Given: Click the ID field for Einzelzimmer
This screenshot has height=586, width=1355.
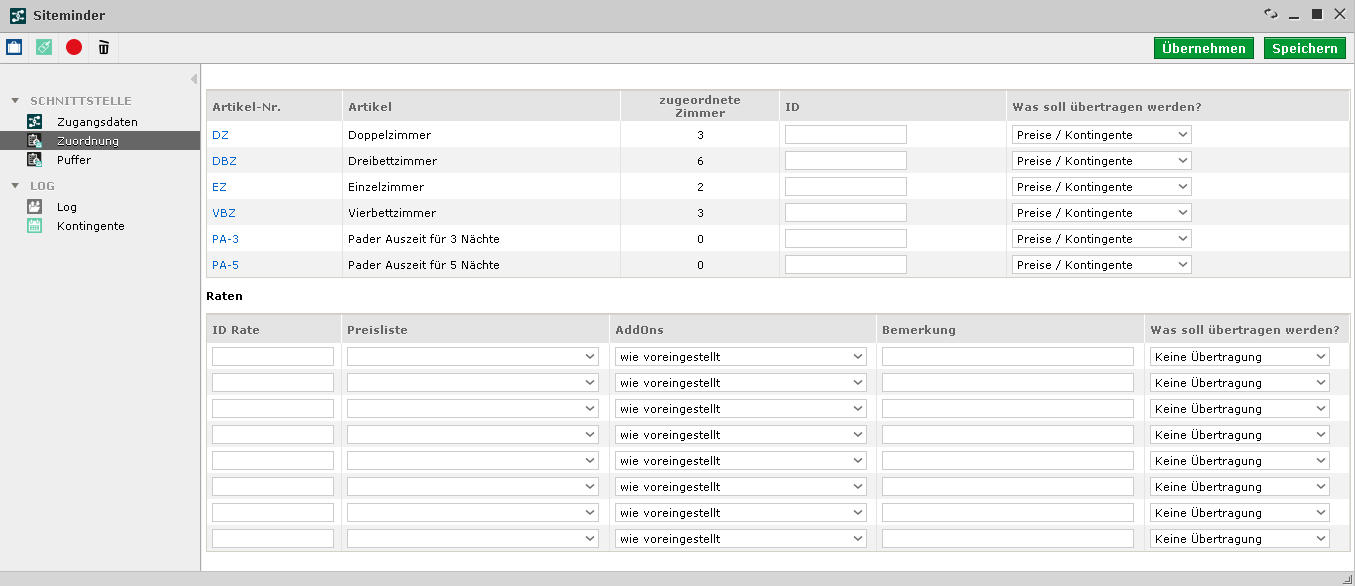Looking at the screenshot, I should pos(846,187).
